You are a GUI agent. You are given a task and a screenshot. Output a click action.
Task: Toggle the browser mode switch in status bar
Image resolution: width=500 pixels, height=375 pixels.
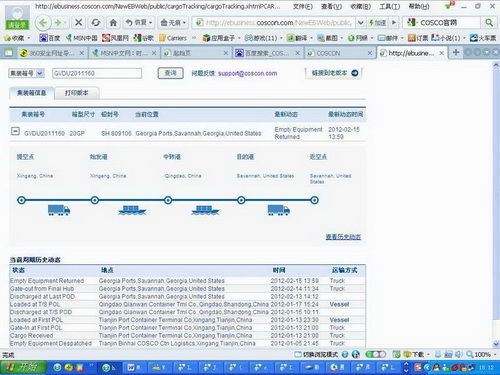316,354
